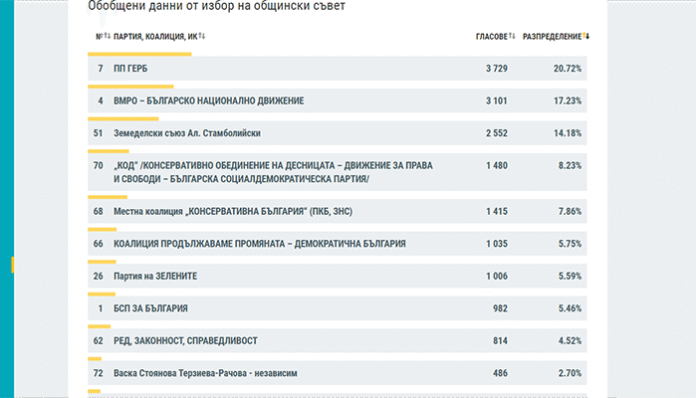This screenshot has height=398, width=696.
Task: Select the „КОД“ coalition row name
Action: (x=273, y=172)
